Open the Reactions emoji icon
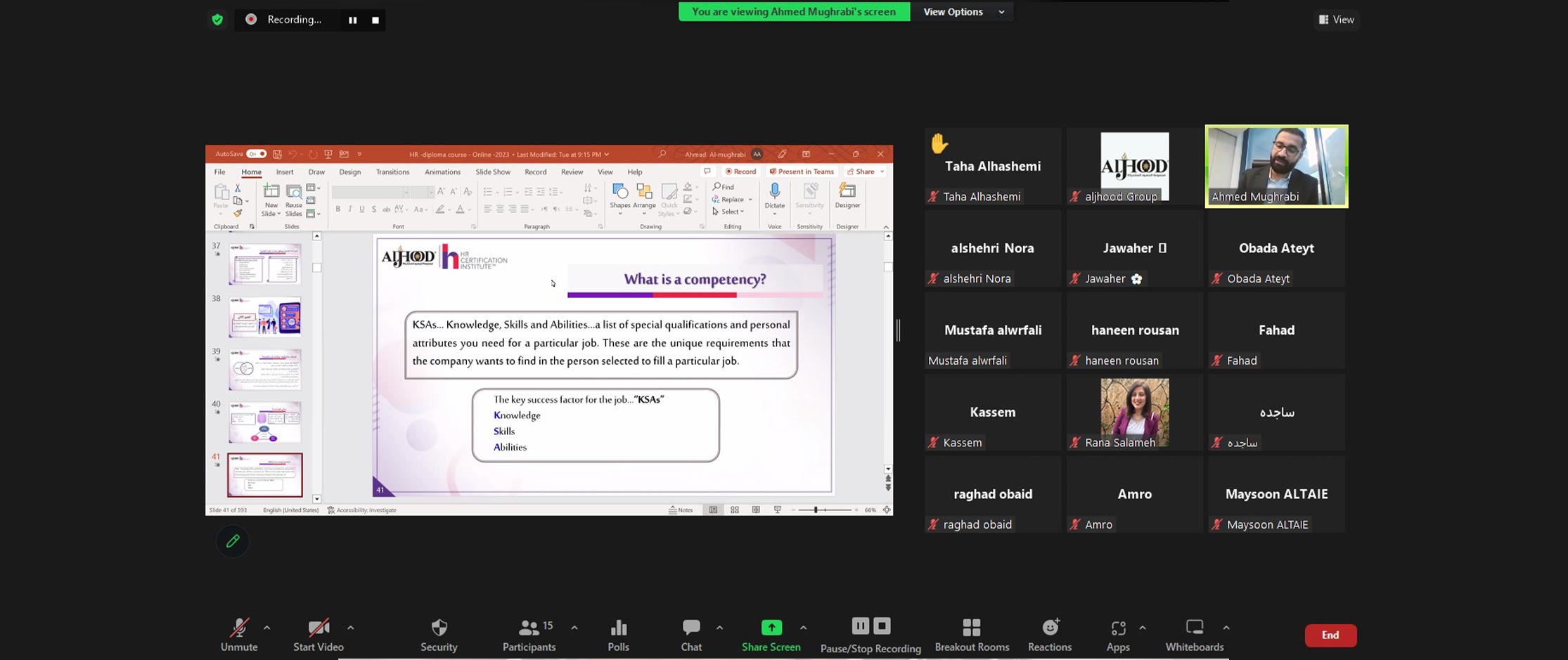1568x660 pixels. (x=1050, y=628)
